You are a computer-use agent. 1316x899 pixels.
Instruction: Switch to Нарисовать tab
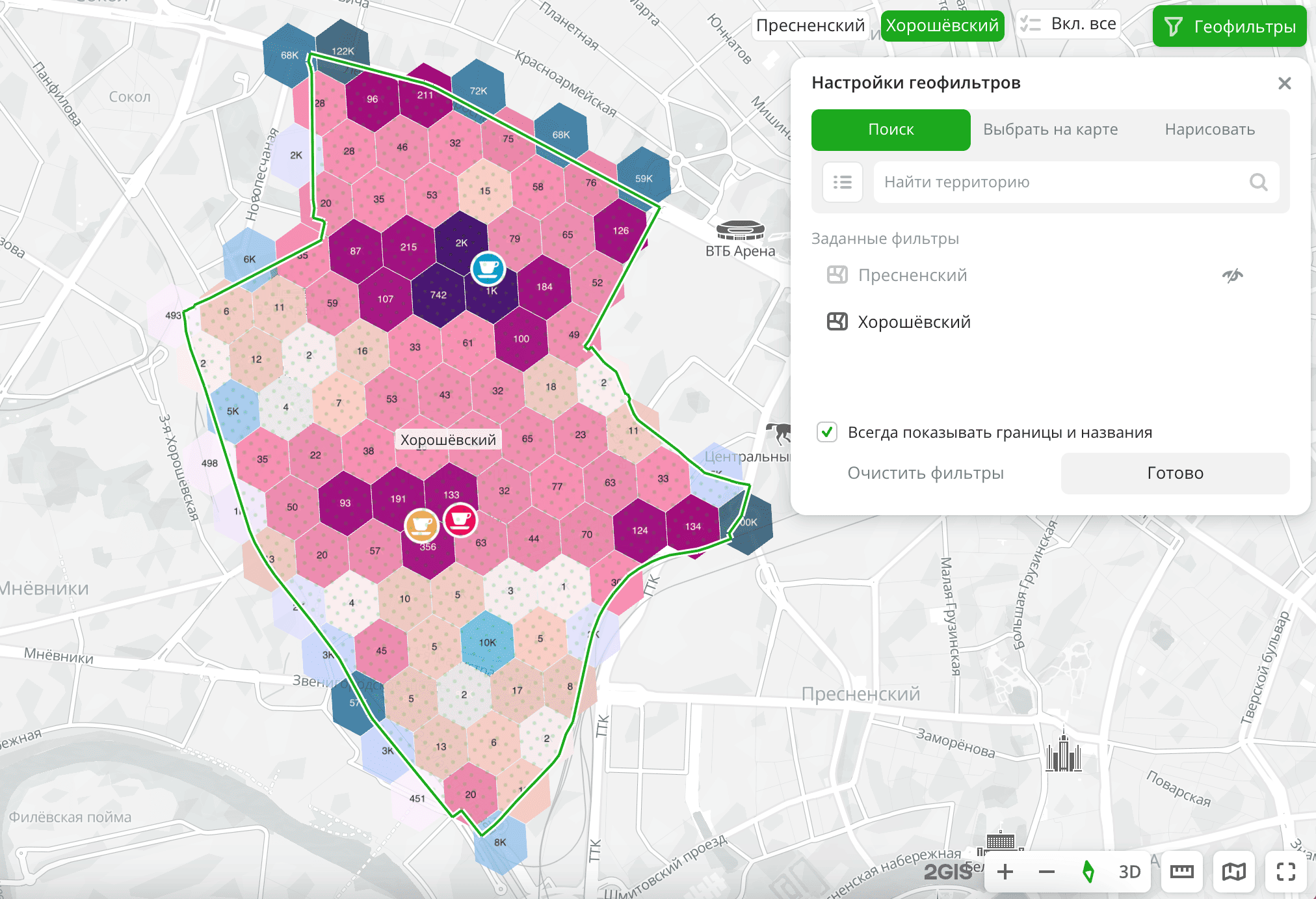click(1209, 129)
